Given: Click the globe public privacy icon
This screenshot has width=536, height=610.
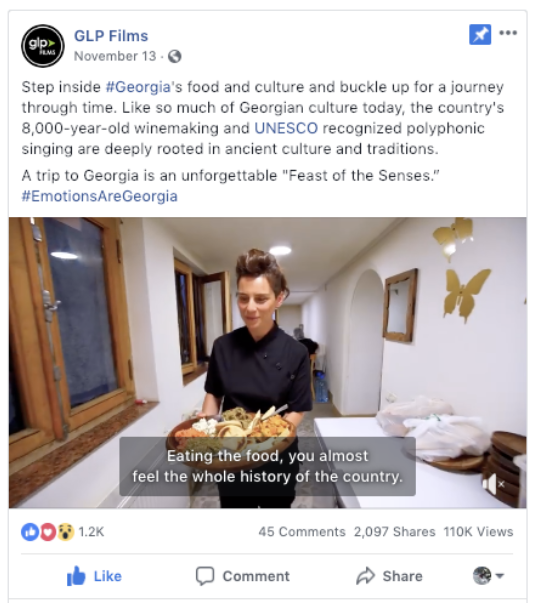Looking at the screenshot, I should [x=175, y=56].
